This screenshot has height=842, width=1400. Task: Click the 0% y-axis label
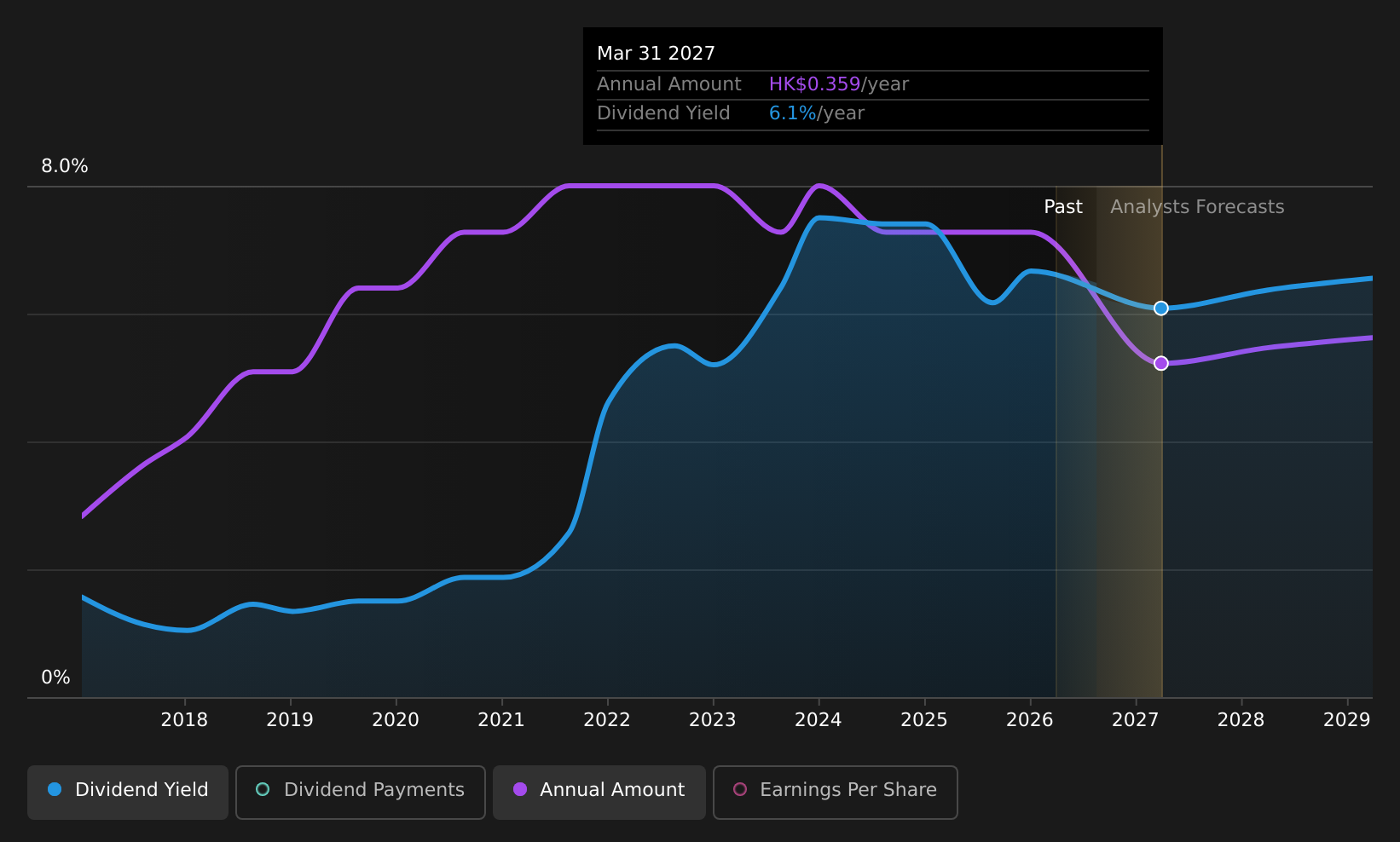coord(56,678)
